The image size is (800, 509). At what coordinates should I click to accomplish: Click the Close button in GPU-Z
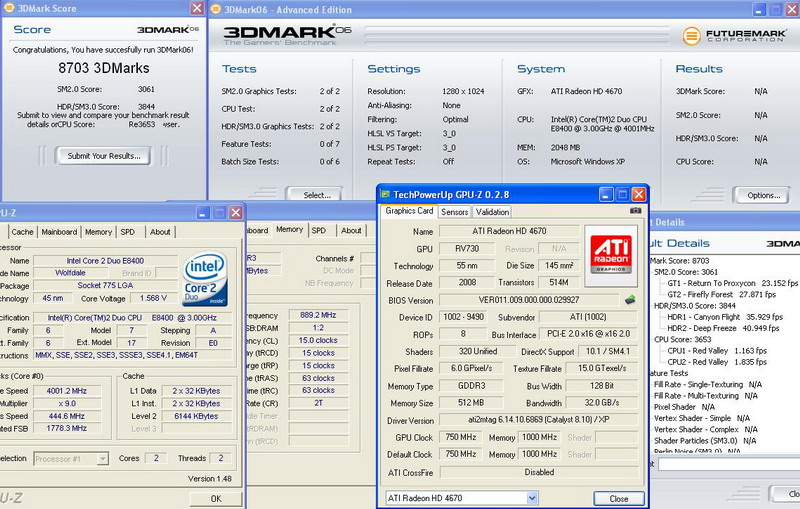pyautogui.click(x=618, y=498)
